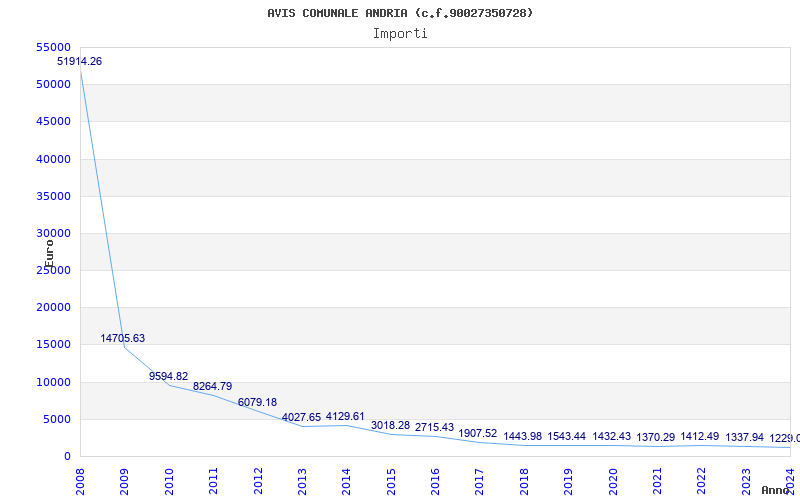Select the 8264.79 data label
This screenshot has width=800, height=500.
pos(212,386)
